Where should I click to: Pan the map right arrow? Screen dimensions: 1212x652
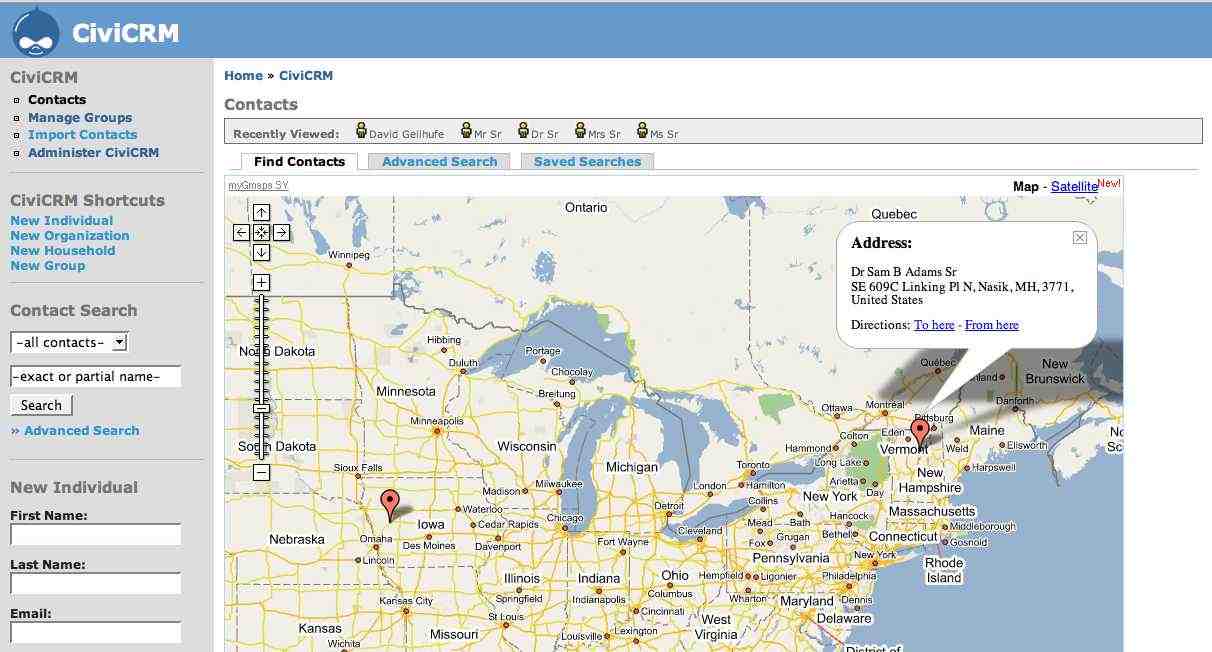(x=282, y=232)
